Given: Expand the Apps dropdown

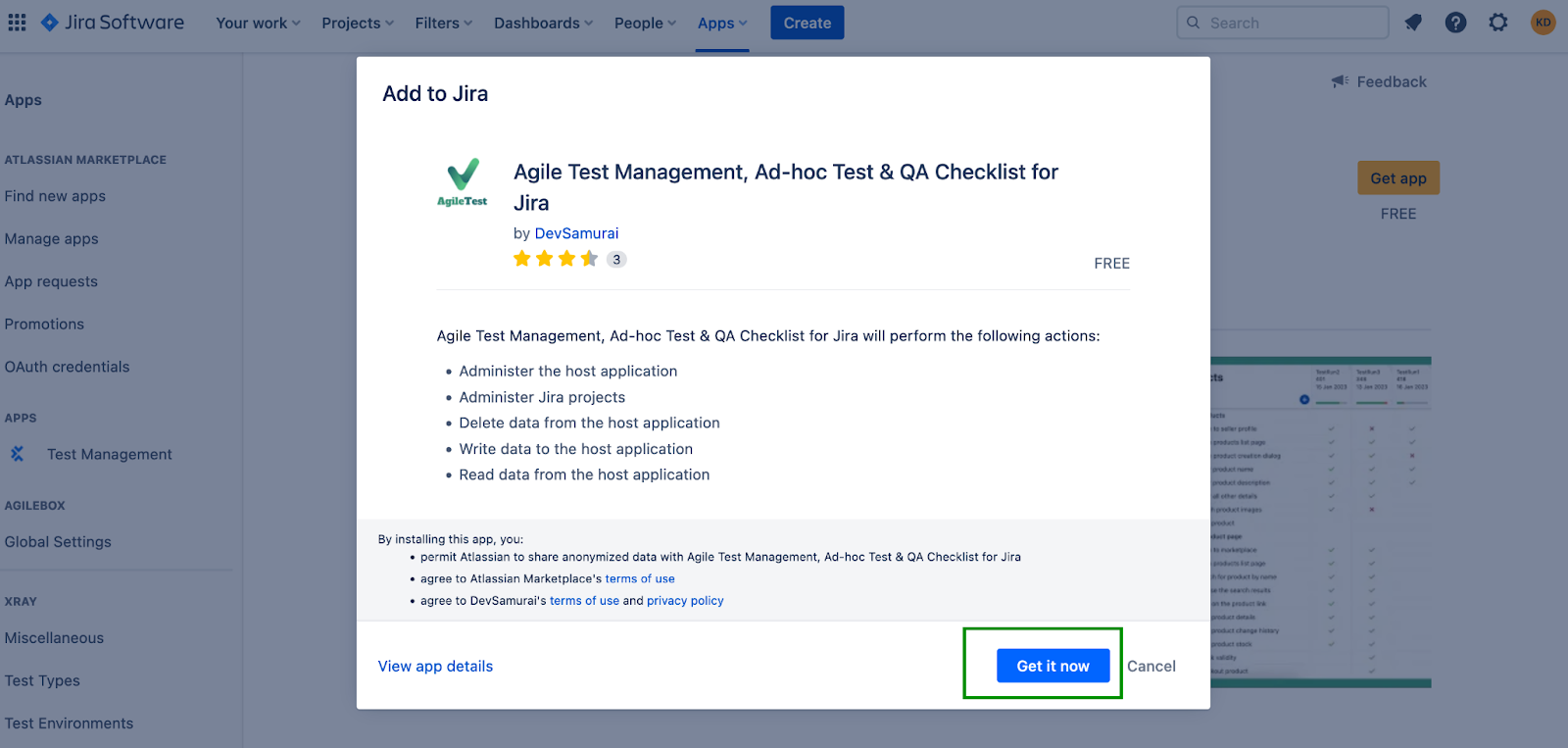Looking at the screenshot, I should [722, 23].
